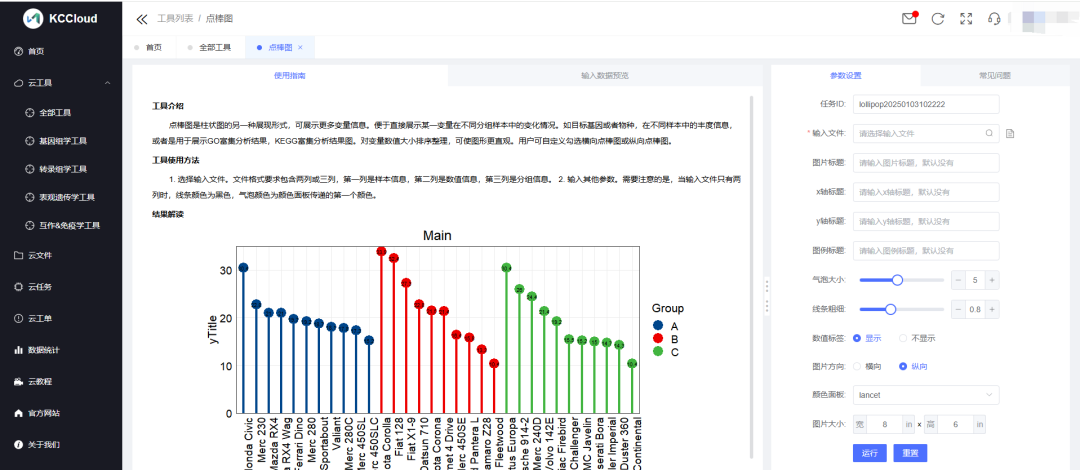Click the 云任务 icon in sidebar

(19, 287)
